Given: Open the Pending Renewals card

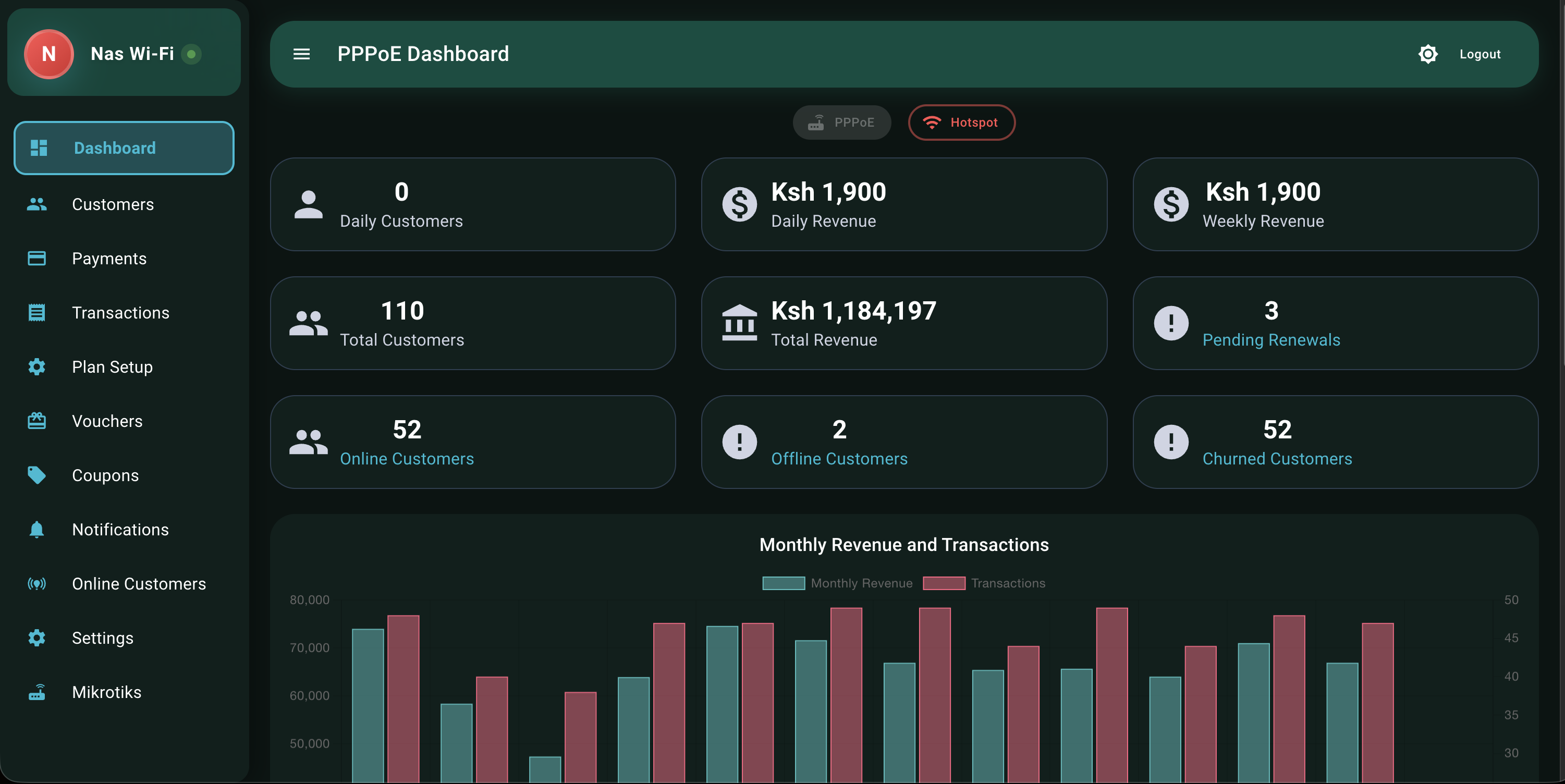Looking at the screenshot, I should pyautogui.click(x=1334, y=324).
